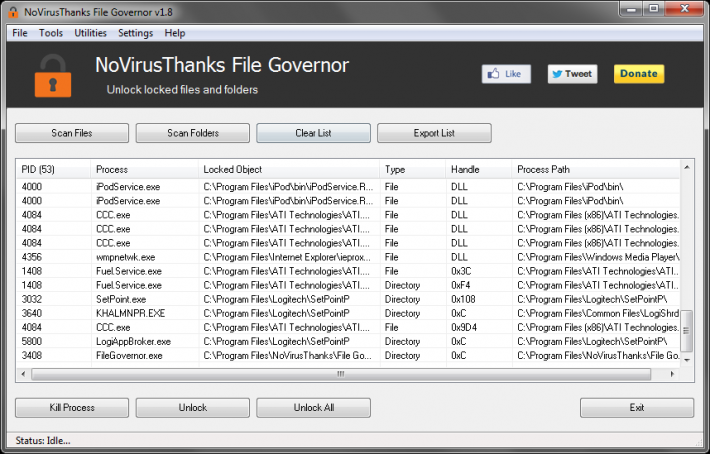The height and width of the screenshot is (454, 710).
Task: Click the Facebook Like button
Action: [x=506, y=74]
